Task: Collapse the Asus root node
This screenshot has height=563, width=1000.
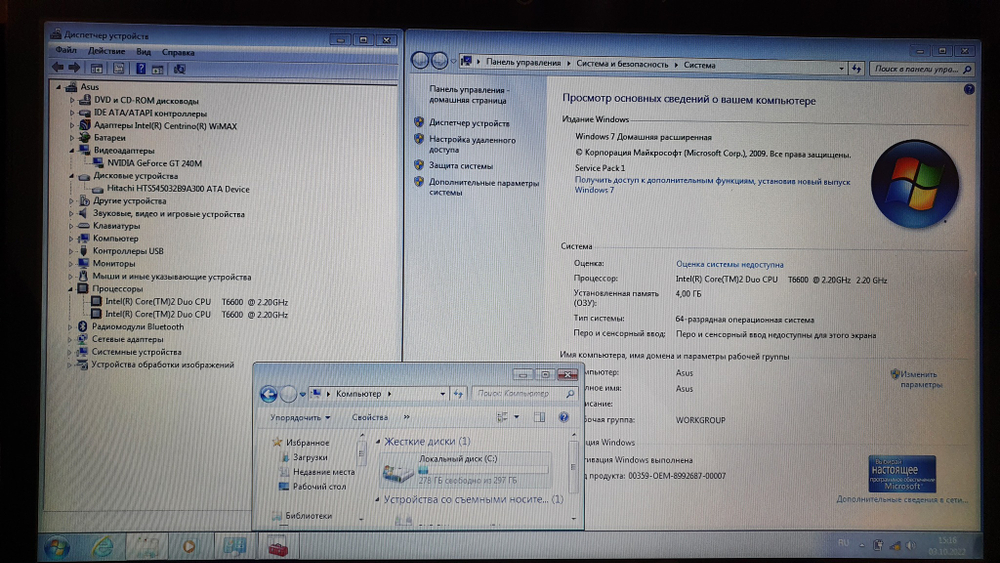Action: (x=58, y=87)
